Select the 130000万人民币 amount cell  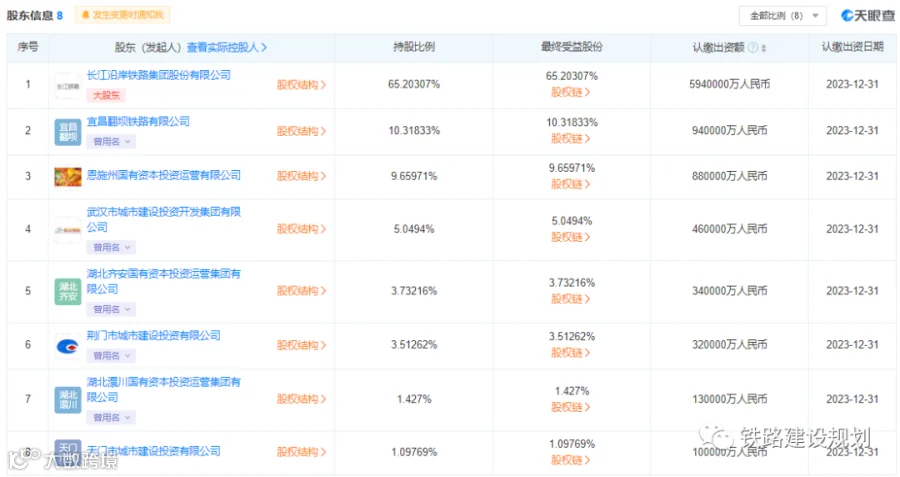(x=730, y=399)
